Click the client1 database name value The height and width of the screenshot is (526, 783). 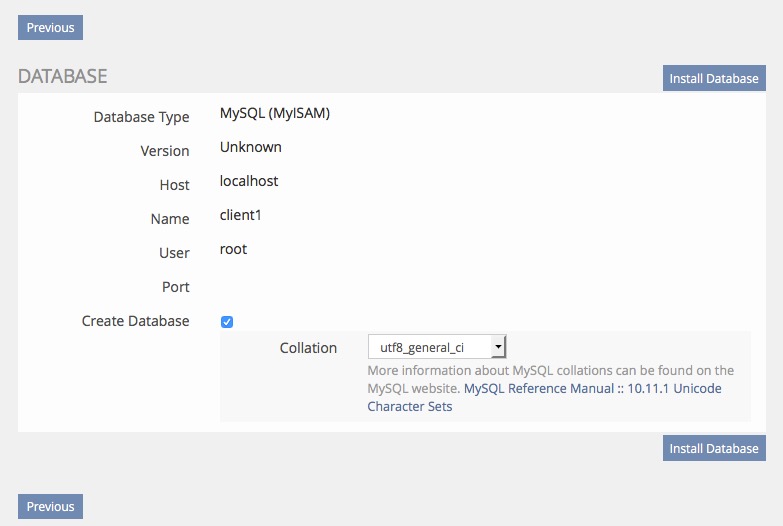click(241, 215)
